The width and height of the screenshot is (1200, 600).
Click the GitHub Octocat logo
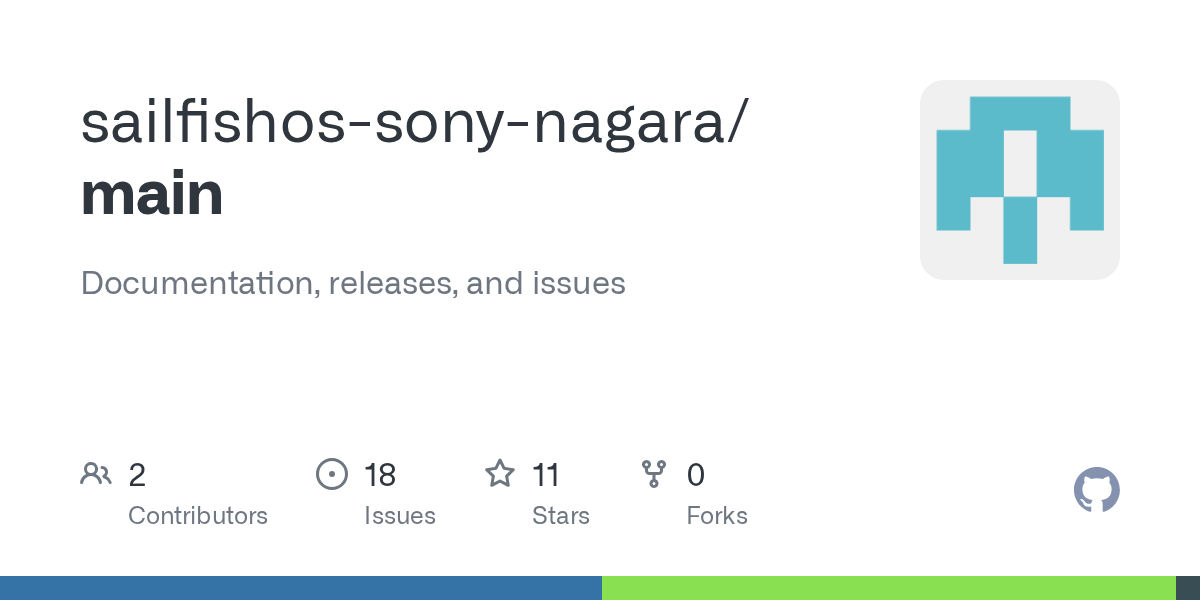[1096, 490]
